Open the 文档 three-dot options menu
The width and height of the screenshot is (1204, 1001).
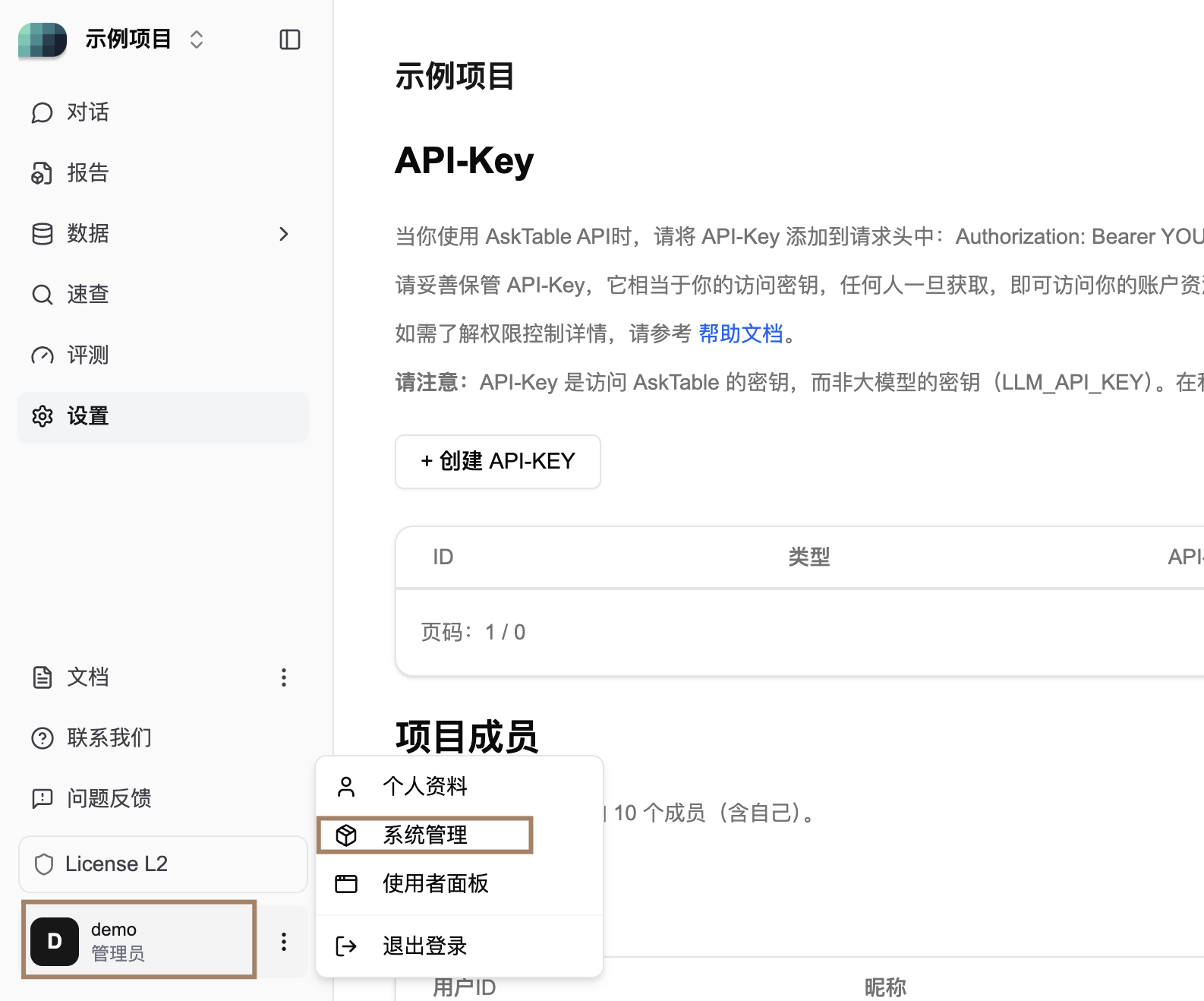pyautogui.click(x=284, y=677)
